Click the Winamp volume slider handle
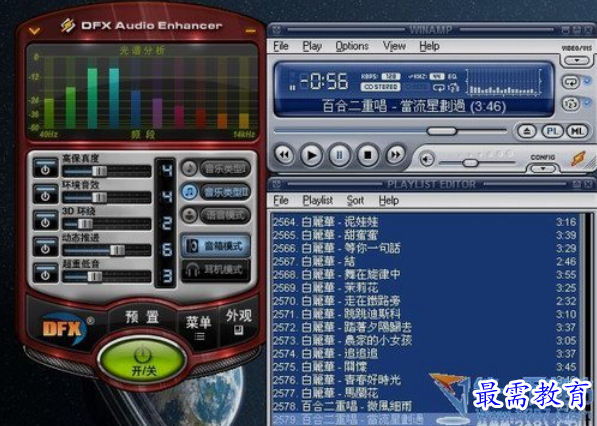Viewport: 597px width, 426px height. coord(470,163)
